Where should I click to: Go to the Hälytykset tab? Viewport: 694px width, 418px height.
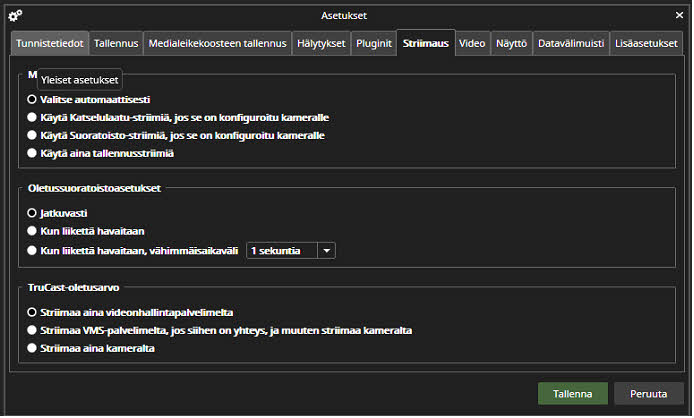[320, 44]
